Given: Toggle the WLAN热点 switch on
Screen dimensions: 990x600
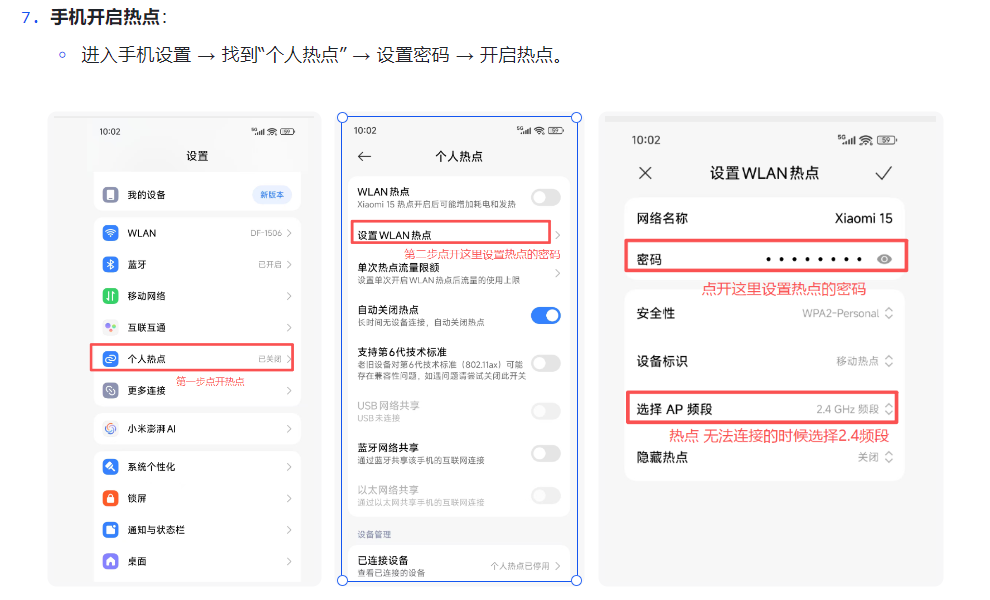Looking at the screenshot, I should pos(546,197).
